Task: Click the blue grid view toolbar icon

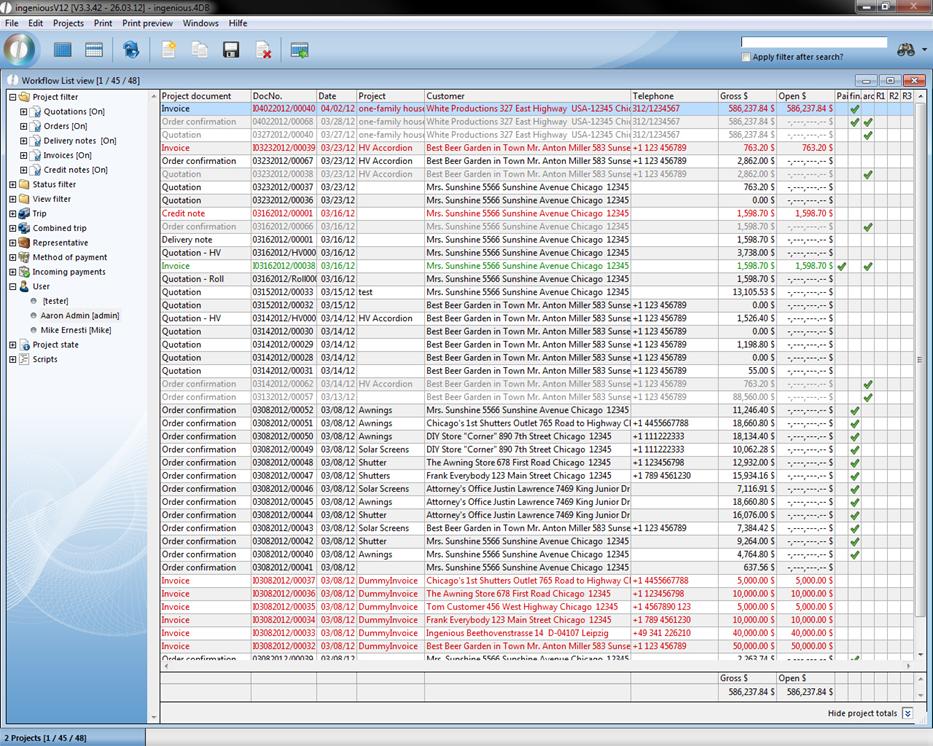Action: point(63,50)
